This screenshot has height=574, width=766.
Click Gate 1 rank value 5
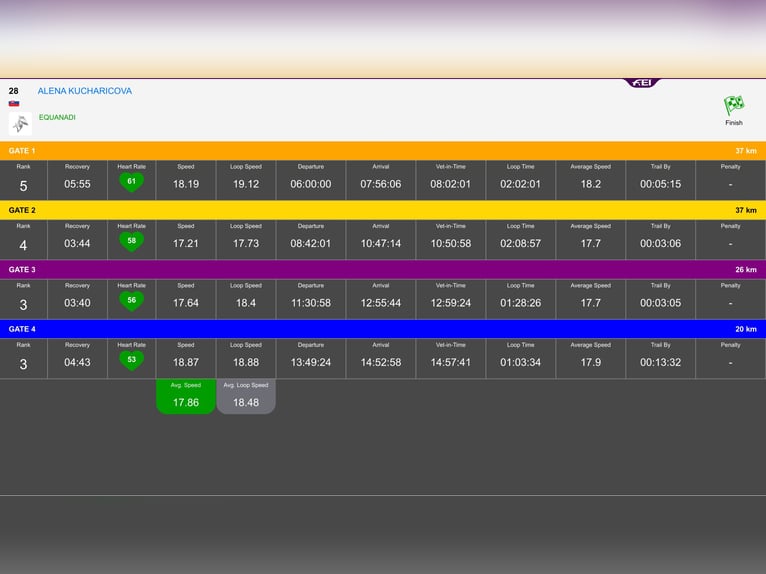(23, 186)
